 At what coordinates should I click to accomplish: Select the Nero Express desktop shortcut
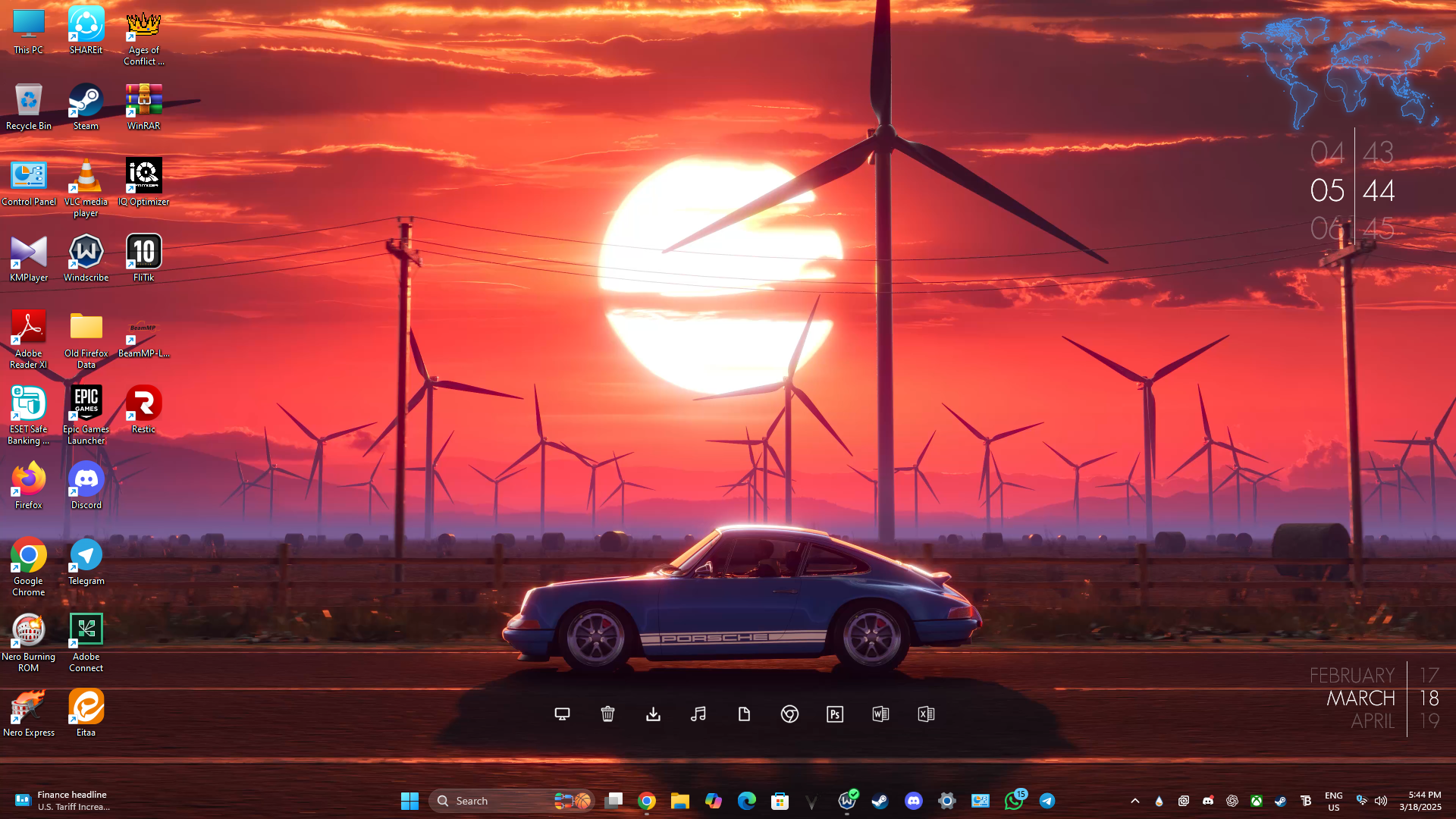pyautogui.click(x=29, y=714)
